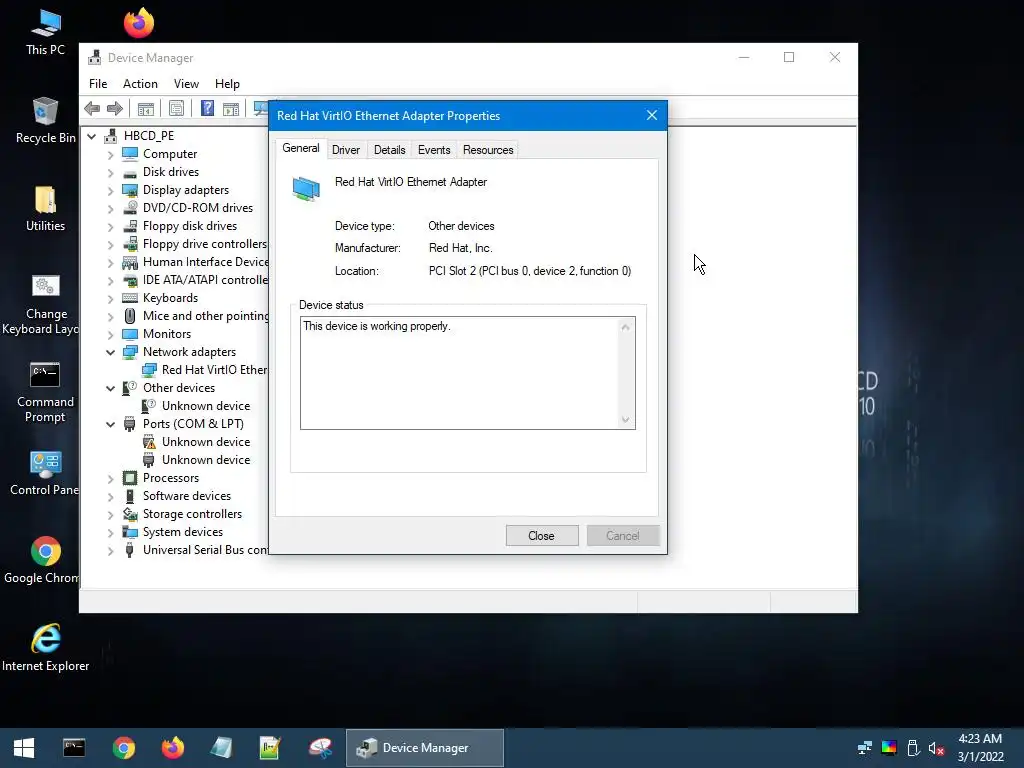Click the Windows Start button
Screen dimensions: 1024x768
pos(24,748)
